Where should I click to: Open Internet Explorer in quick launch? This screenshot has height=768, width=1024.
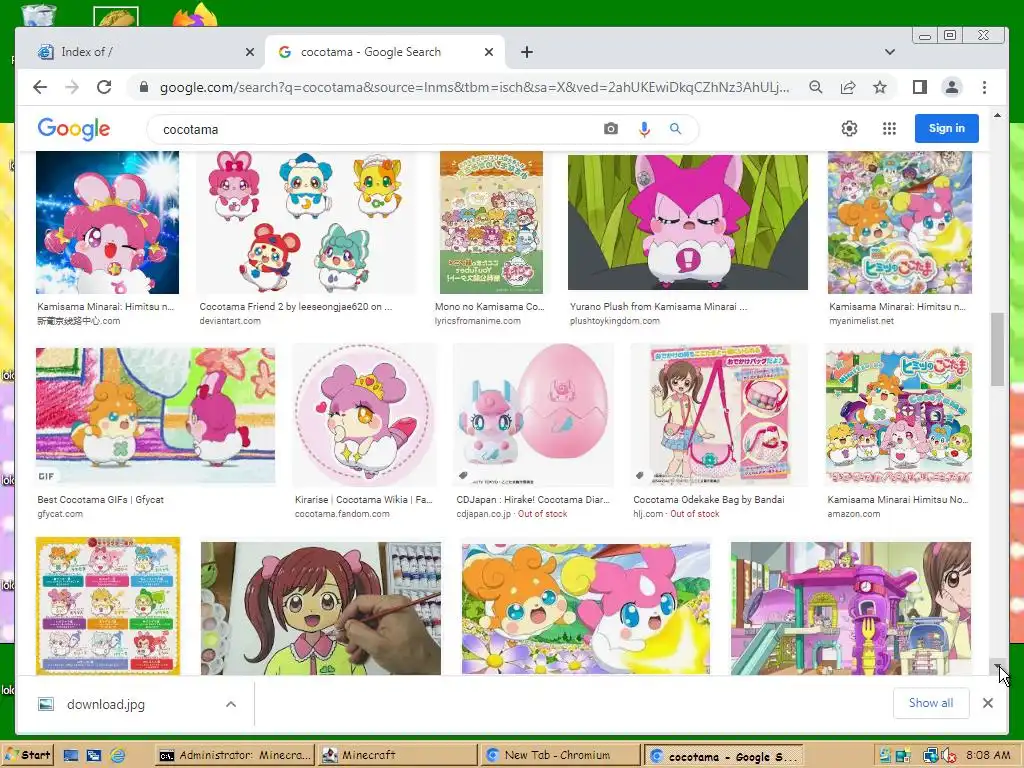[x=118, y=755]
